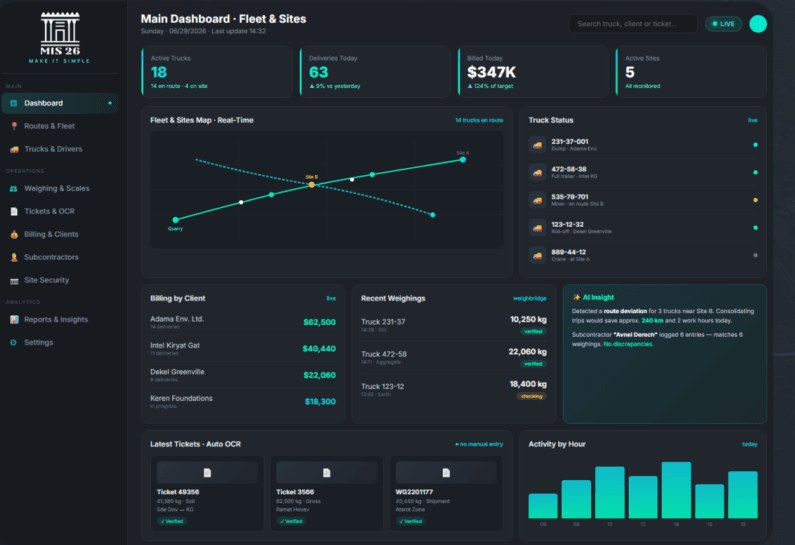Click the Subcontractors person icon
This screenshot has width=795, height=545.
pos(14,257)
